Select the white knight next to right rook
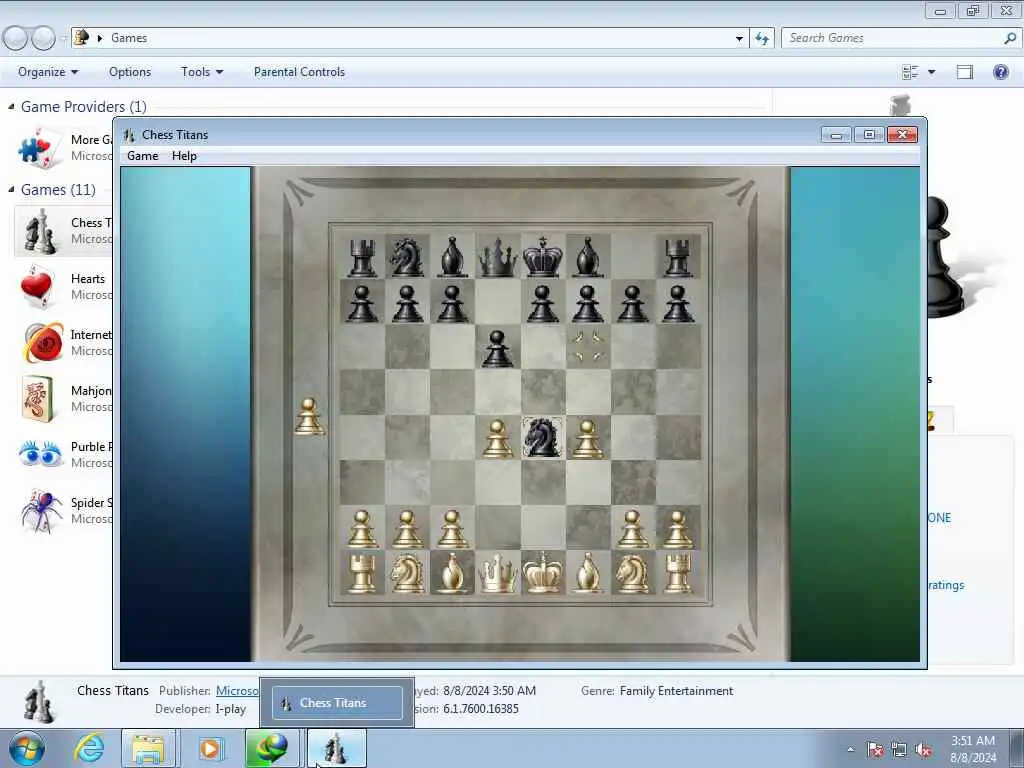1024x768 pixels. [632, 573]
